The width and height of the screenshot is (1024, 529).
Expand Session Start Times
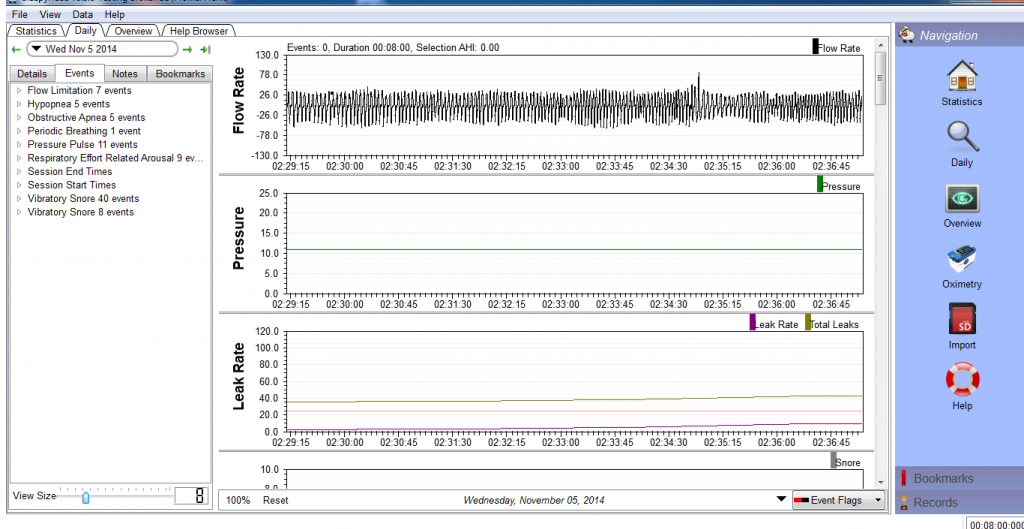(19, 185)
